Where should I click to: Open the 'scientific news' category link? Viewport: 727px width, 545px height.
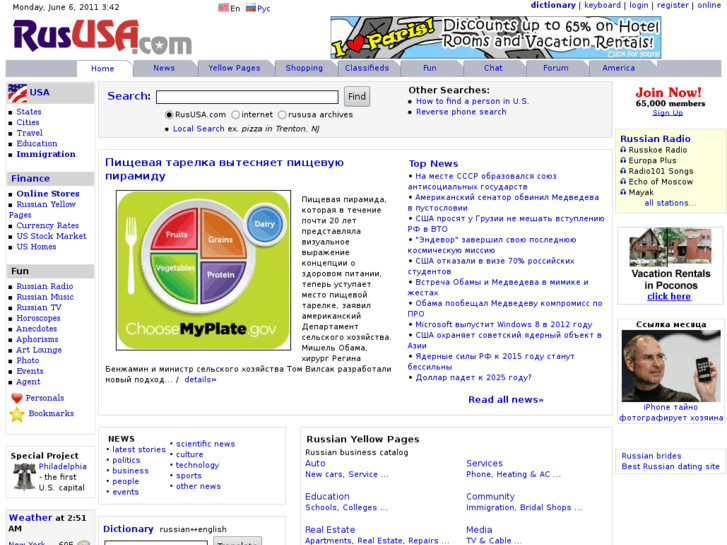click(x=205, y=444)
